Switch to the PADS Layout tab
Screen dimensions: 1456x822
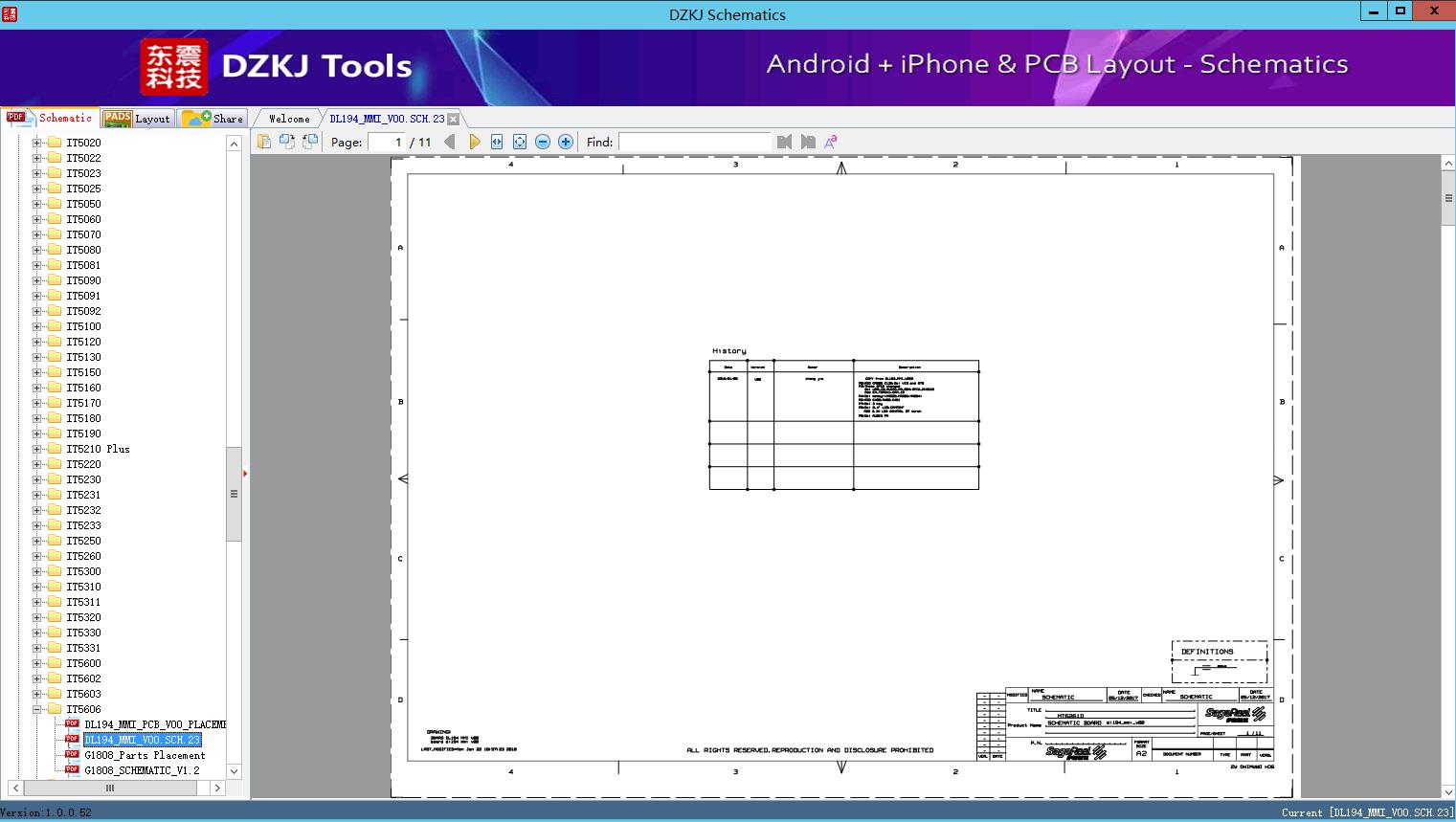point(137,118)
